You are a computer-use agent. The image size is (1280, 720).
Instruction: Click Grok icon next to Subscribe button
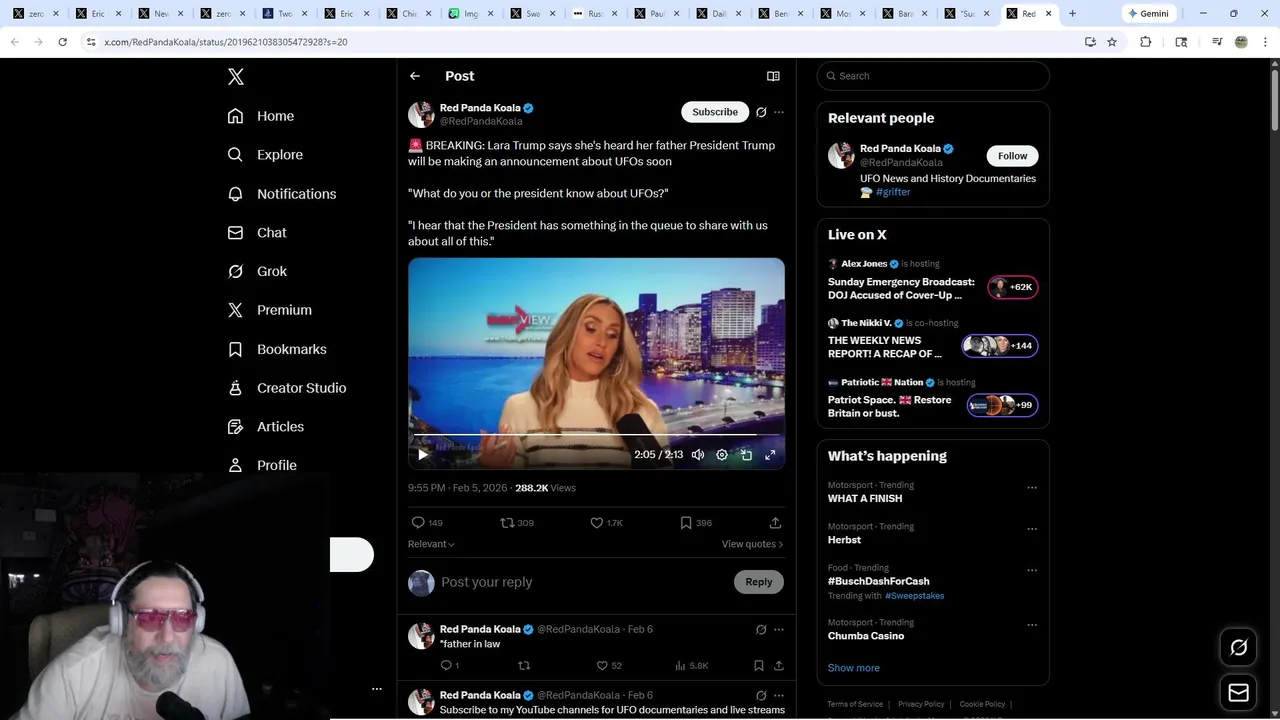(x=761, y=112)
